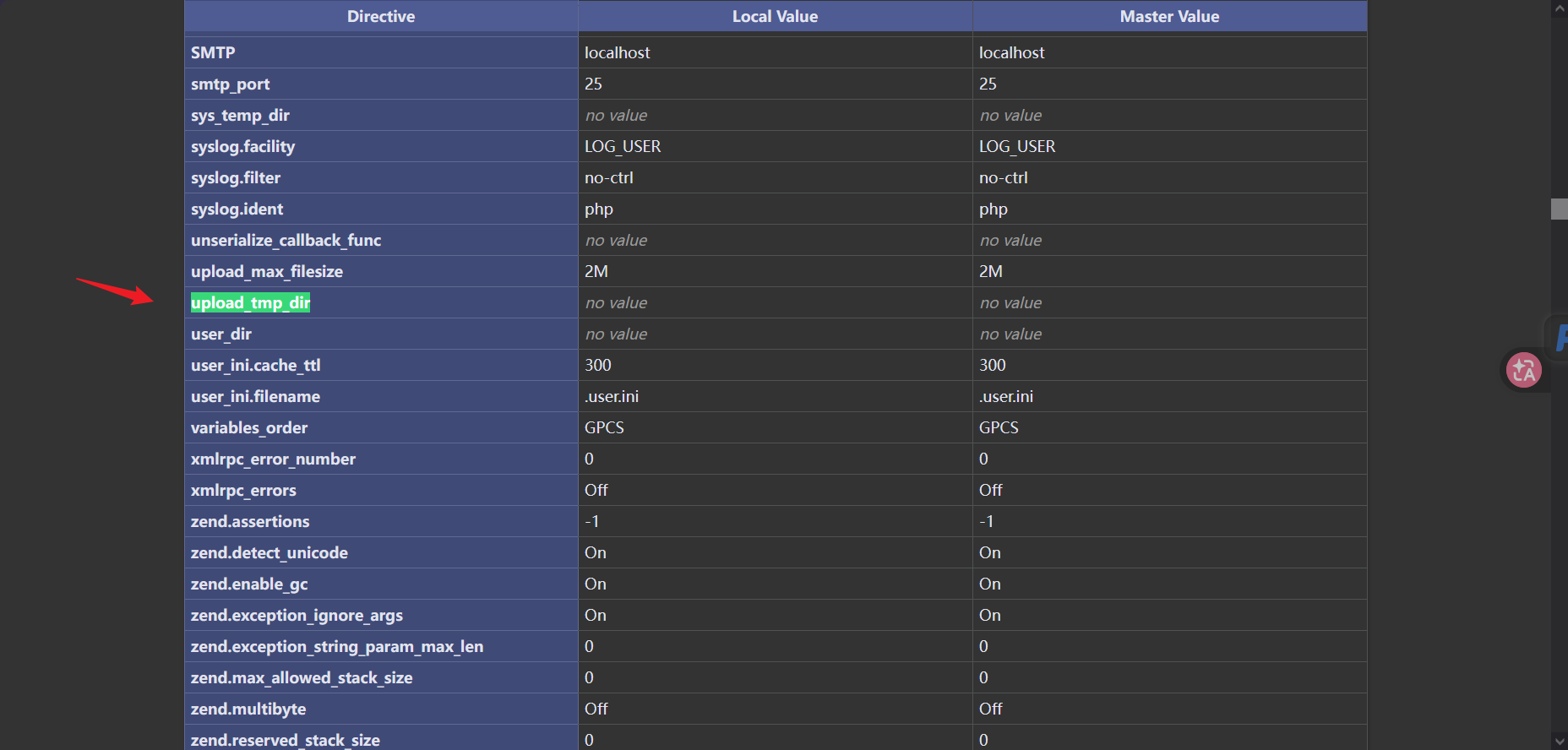
Task: Select the sys_temp_dir directive
Action: click(x=240, y=115)
